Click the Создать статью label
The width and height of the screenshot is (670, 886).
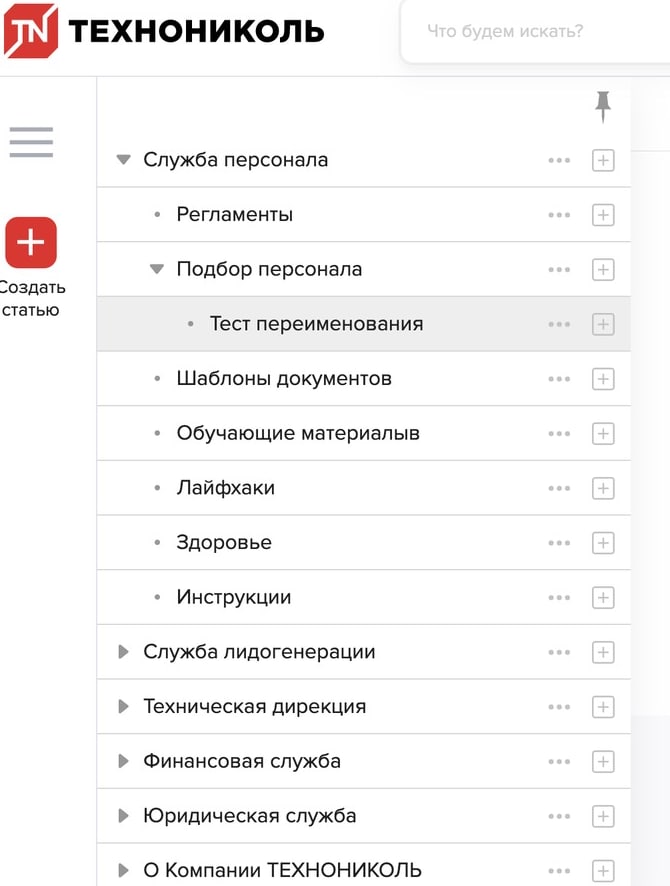(x=31, y=298)
